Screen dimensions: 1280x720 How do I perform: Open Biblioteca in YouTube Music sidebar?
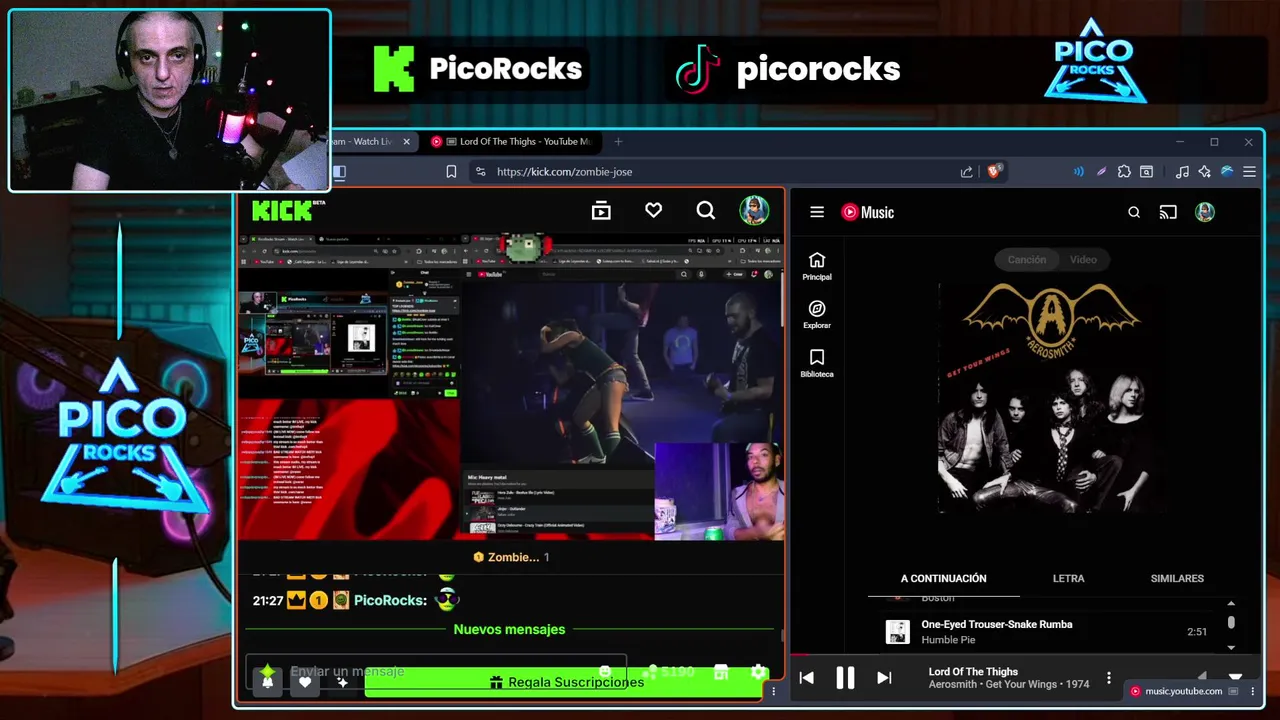pyautogui.click(x=817, y=364)
